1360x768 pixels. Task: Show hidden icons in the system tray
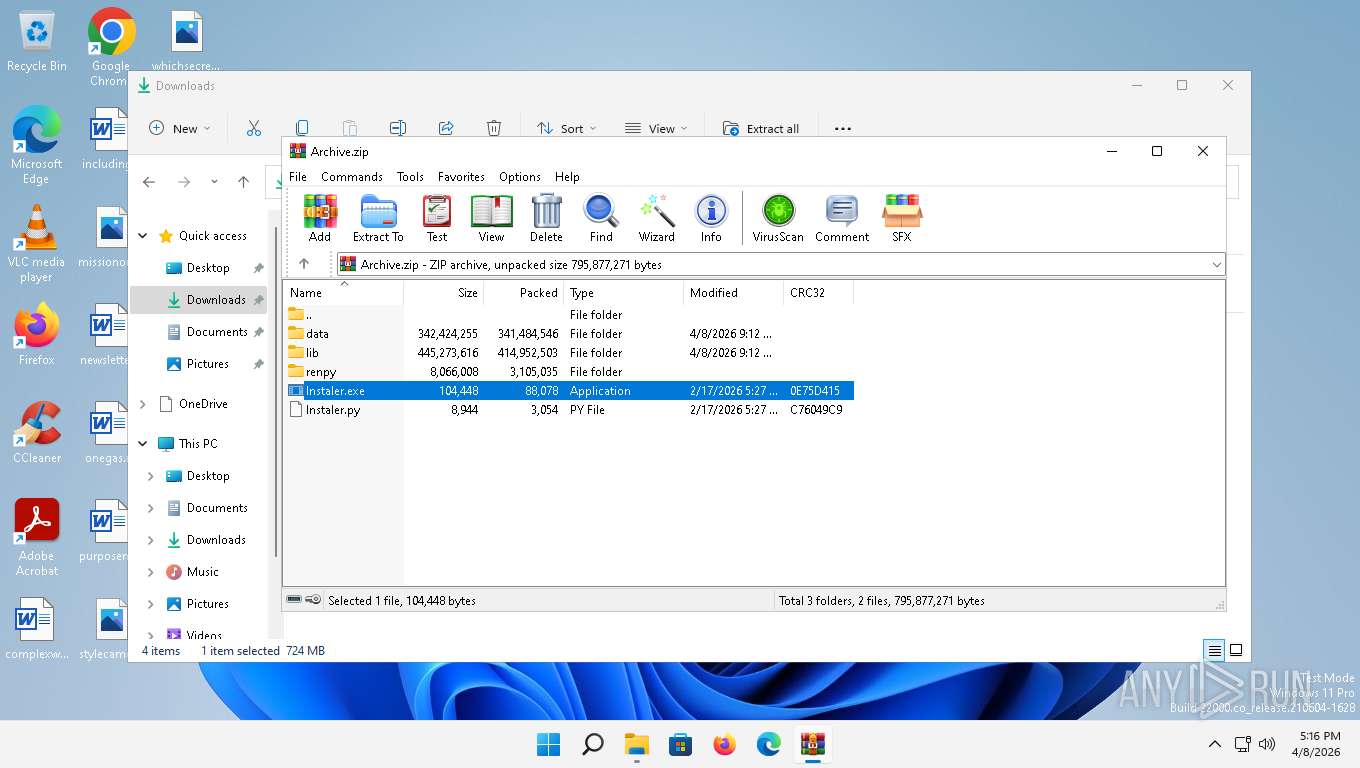point(1215,744)
